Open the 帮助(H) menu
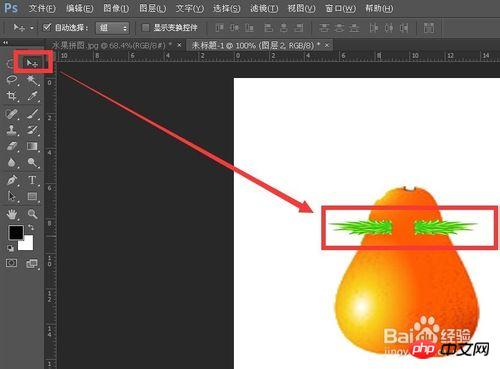Viewport: 500px width, 369px height. point(379,8)
